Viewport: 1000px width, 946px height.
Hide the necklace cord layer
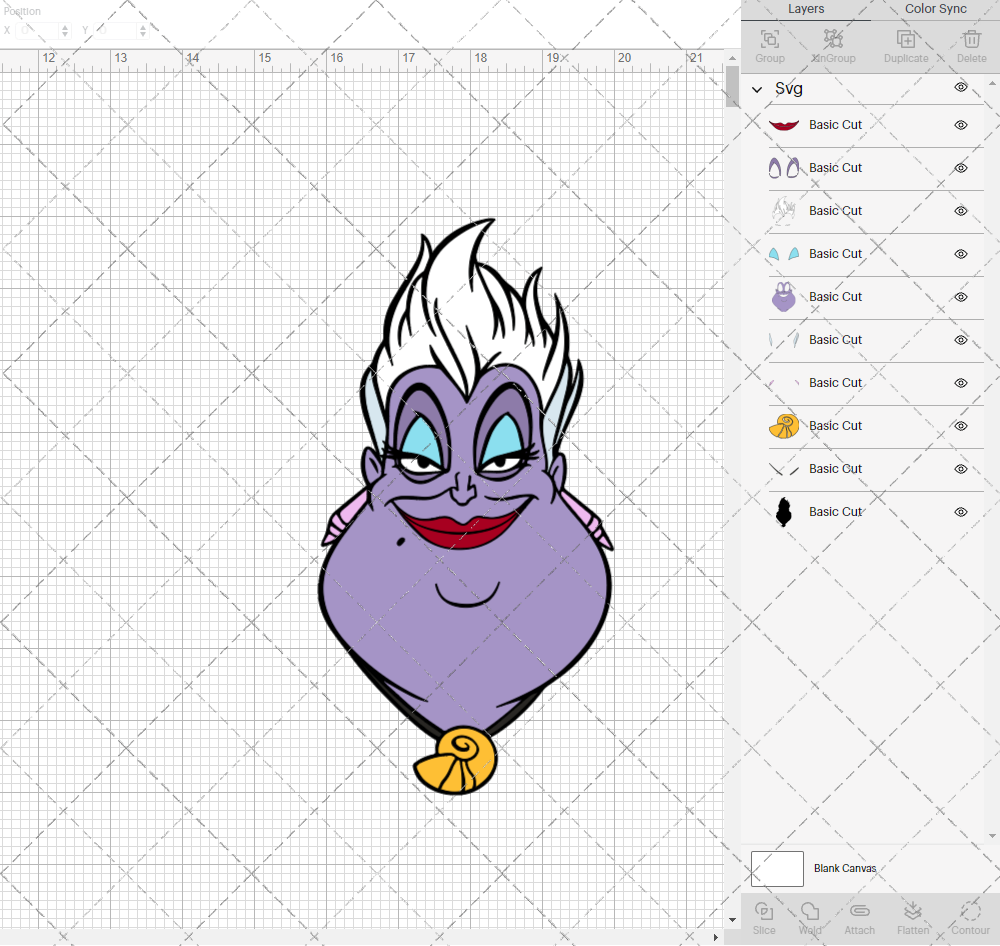pyautogui.click(x=960, y=469)
